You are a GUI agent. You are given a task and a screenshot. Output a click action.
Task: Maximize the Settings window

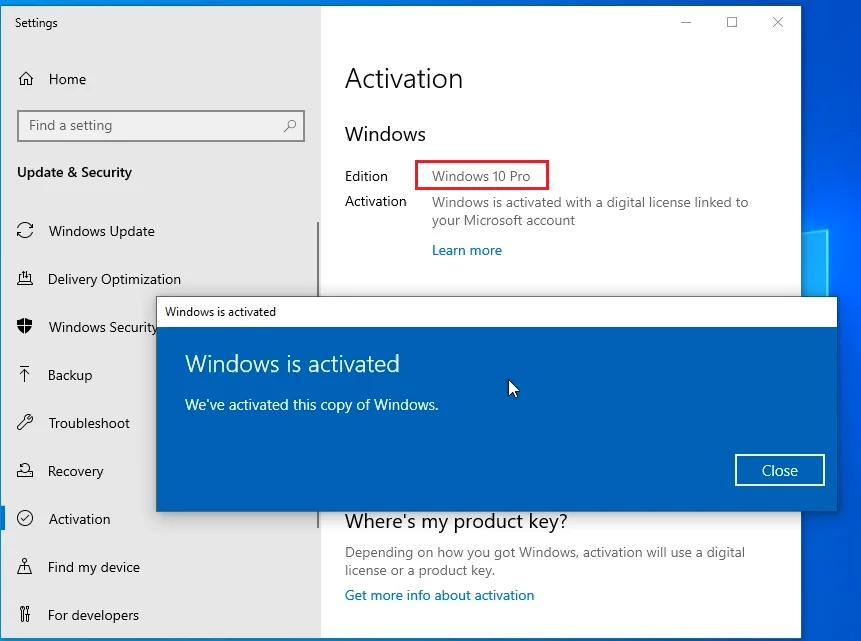[731, 22]
